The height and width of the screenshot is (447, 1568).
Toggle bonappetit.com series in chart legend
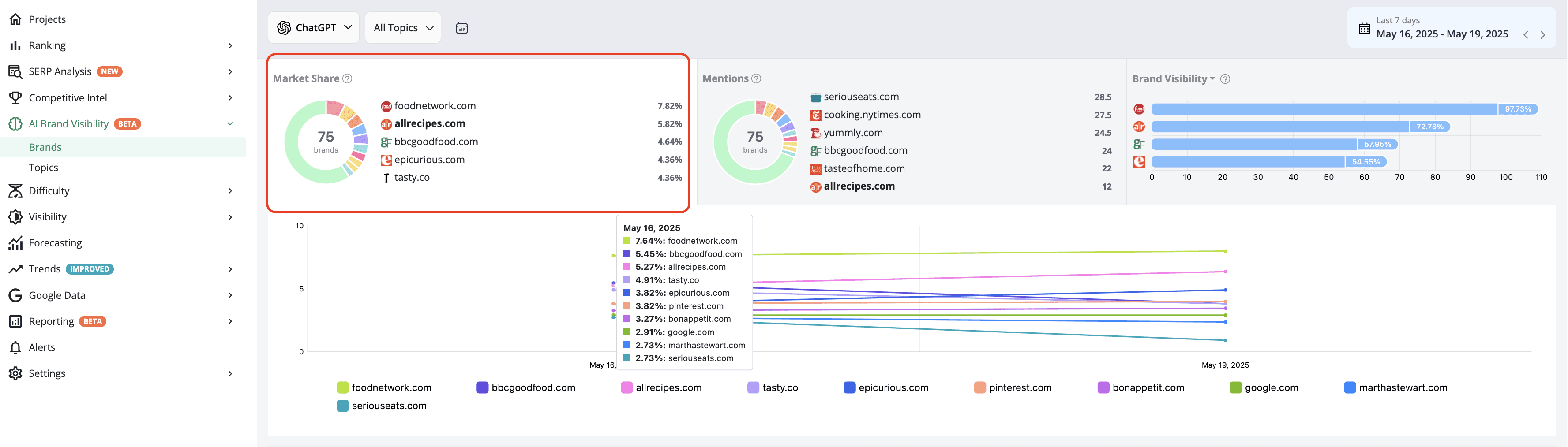pyautogui.click(x=1140, y=388)
